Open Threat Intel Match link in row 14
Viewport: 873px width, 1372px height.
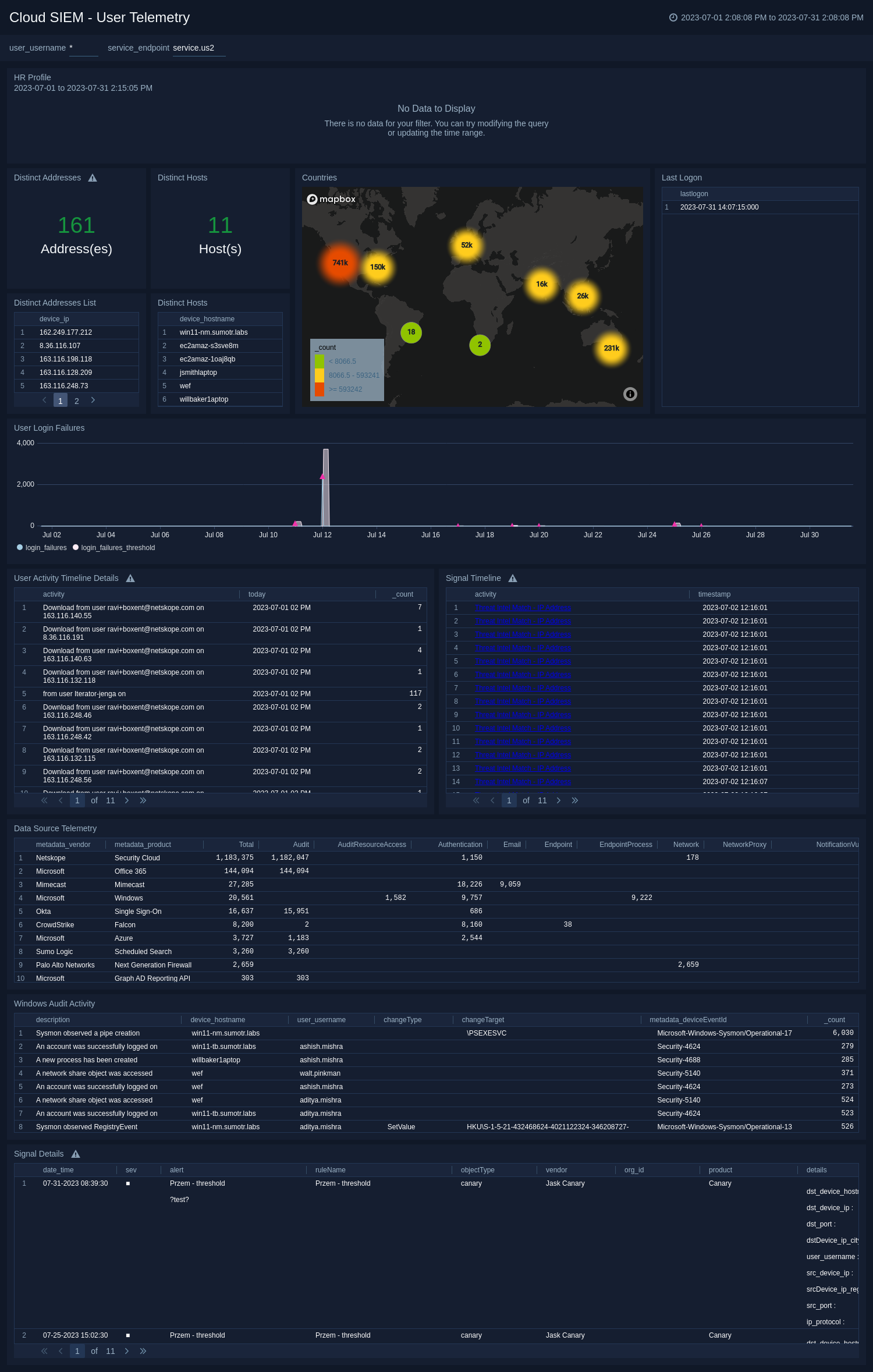click(523, 782)
